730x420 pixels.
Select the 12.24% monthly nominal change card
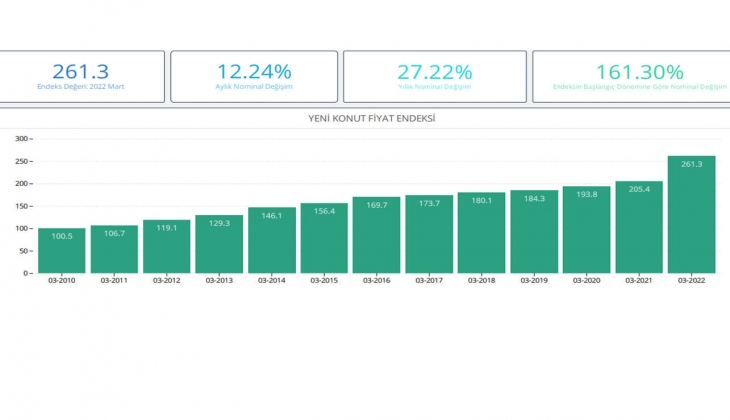[254, 77]
